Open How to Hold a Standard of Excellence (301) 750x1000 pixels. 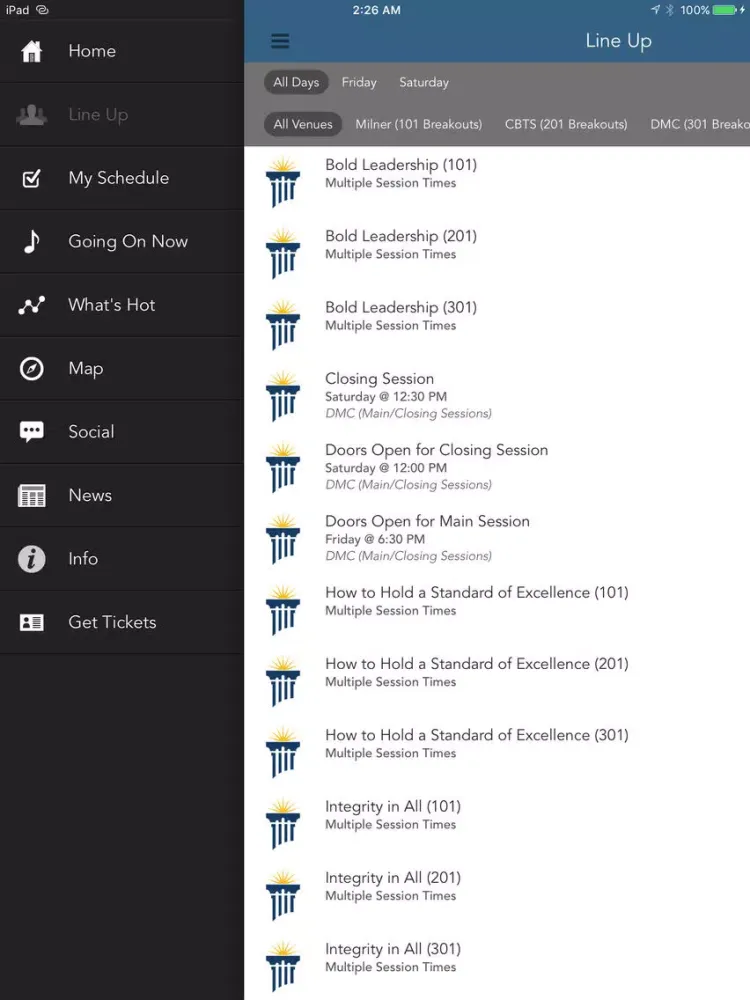(x=497, y=753)
